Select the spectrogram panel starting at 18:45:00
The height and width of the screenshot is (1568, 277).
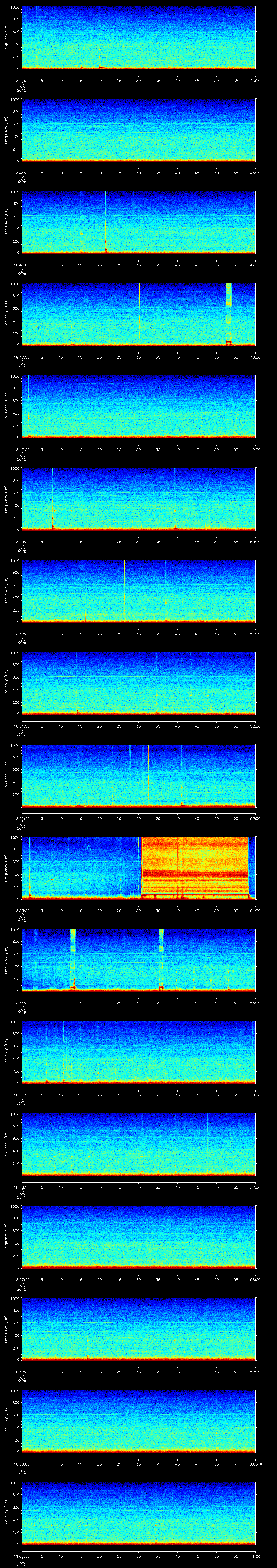tap(139, 130)
